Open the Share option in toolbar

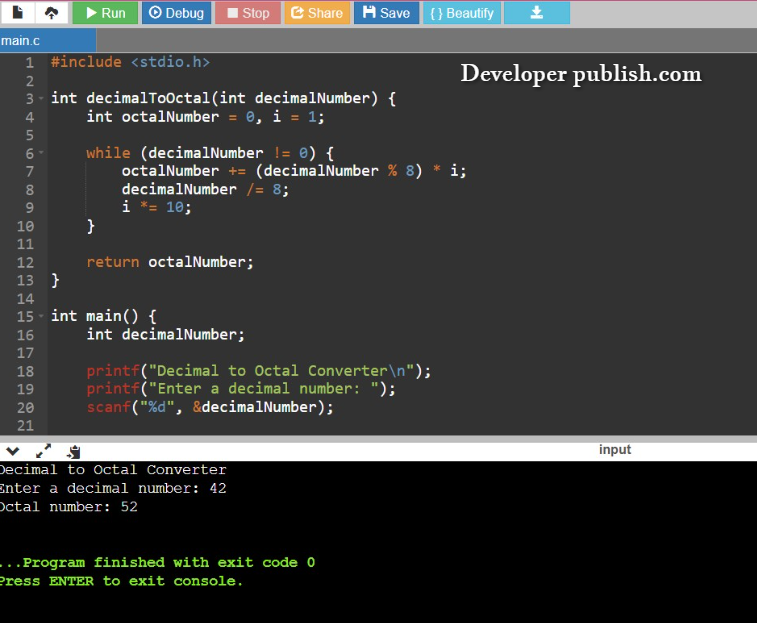(316, 13)
